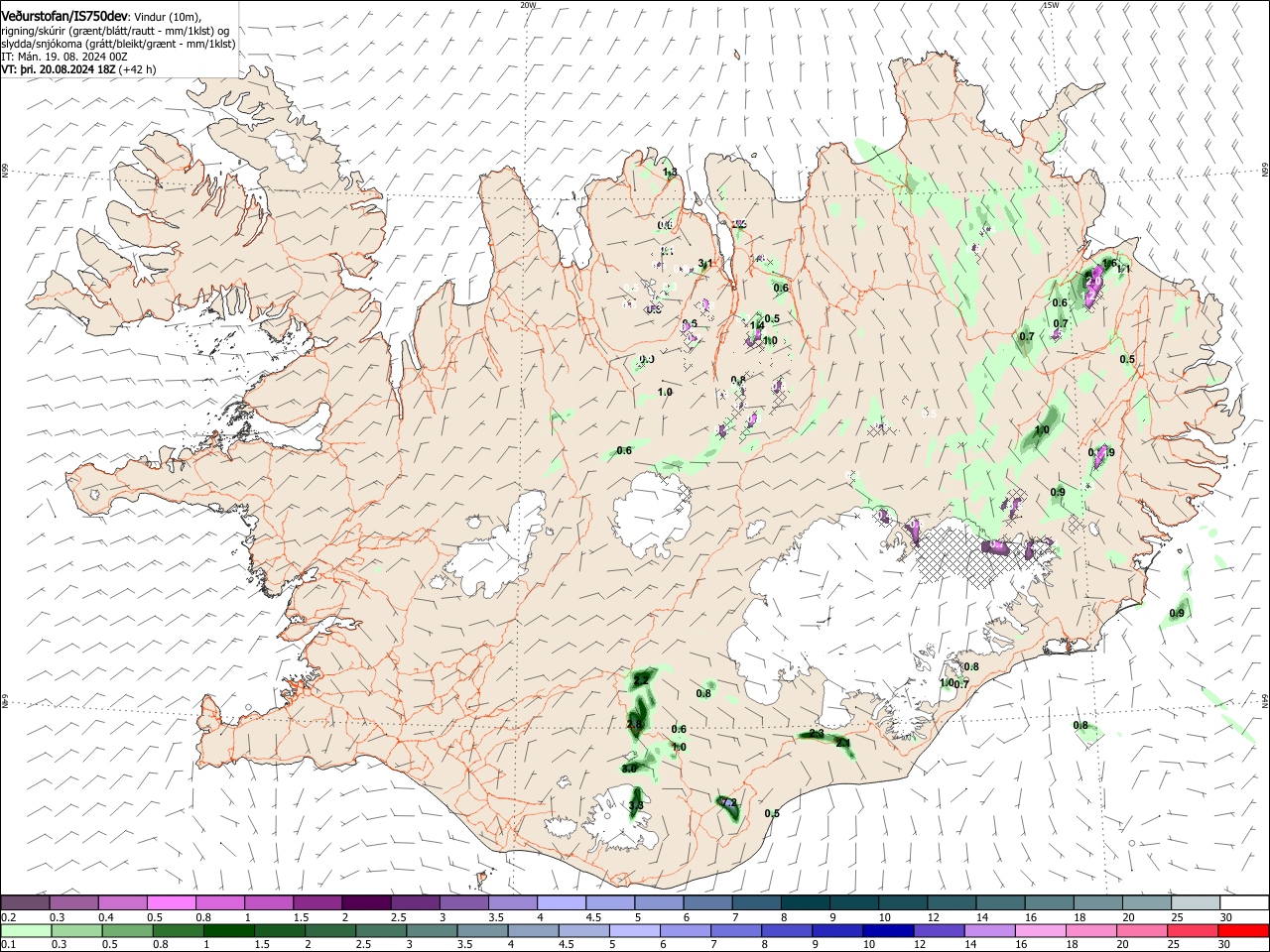Pick the 6 swatch in the lower legend row

[x=686, y=930]
